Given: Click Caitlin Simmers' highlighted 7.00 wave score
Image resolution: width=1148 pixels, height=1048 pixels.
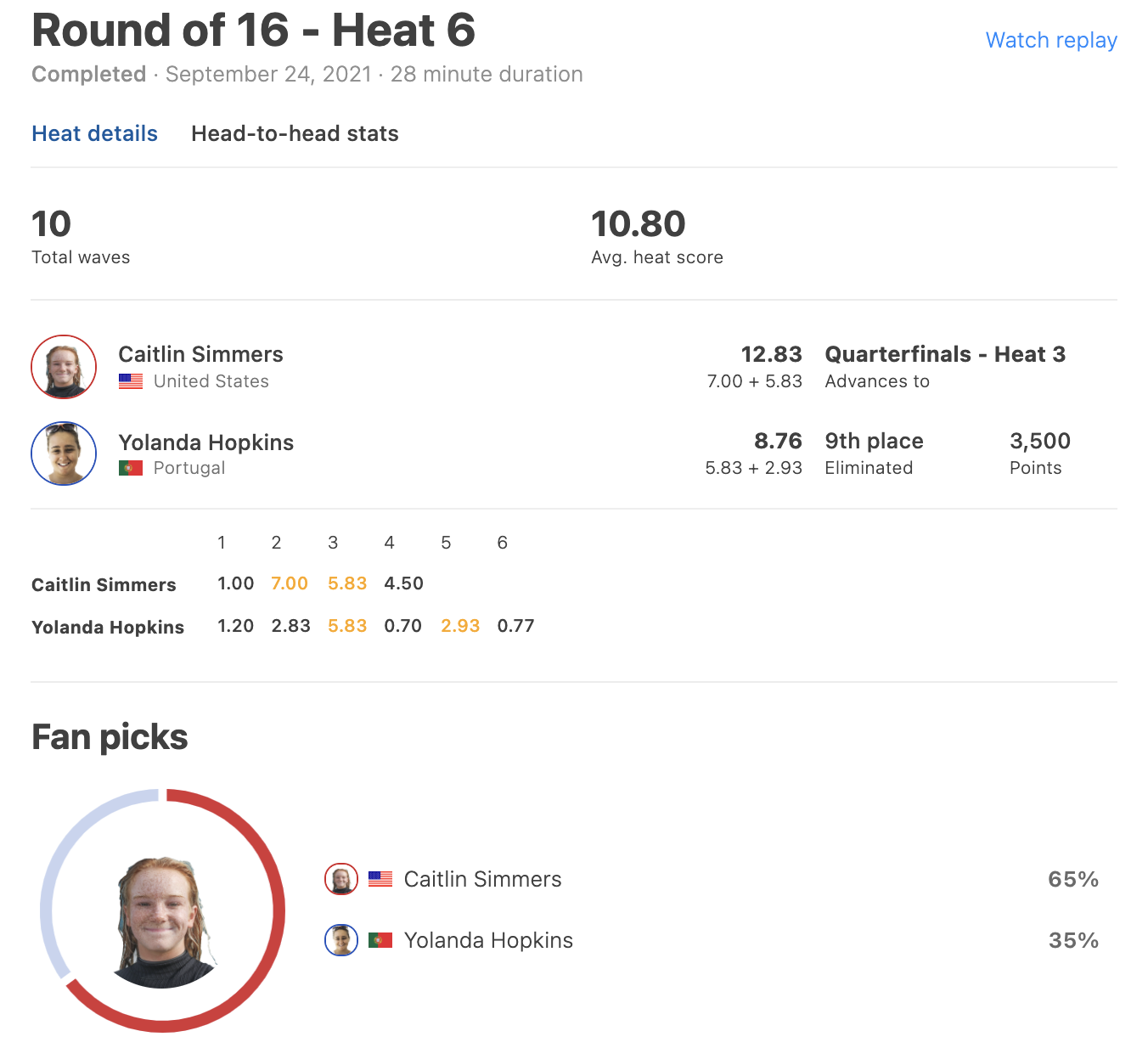Looking at the screenshot, I should coord(290,583).
